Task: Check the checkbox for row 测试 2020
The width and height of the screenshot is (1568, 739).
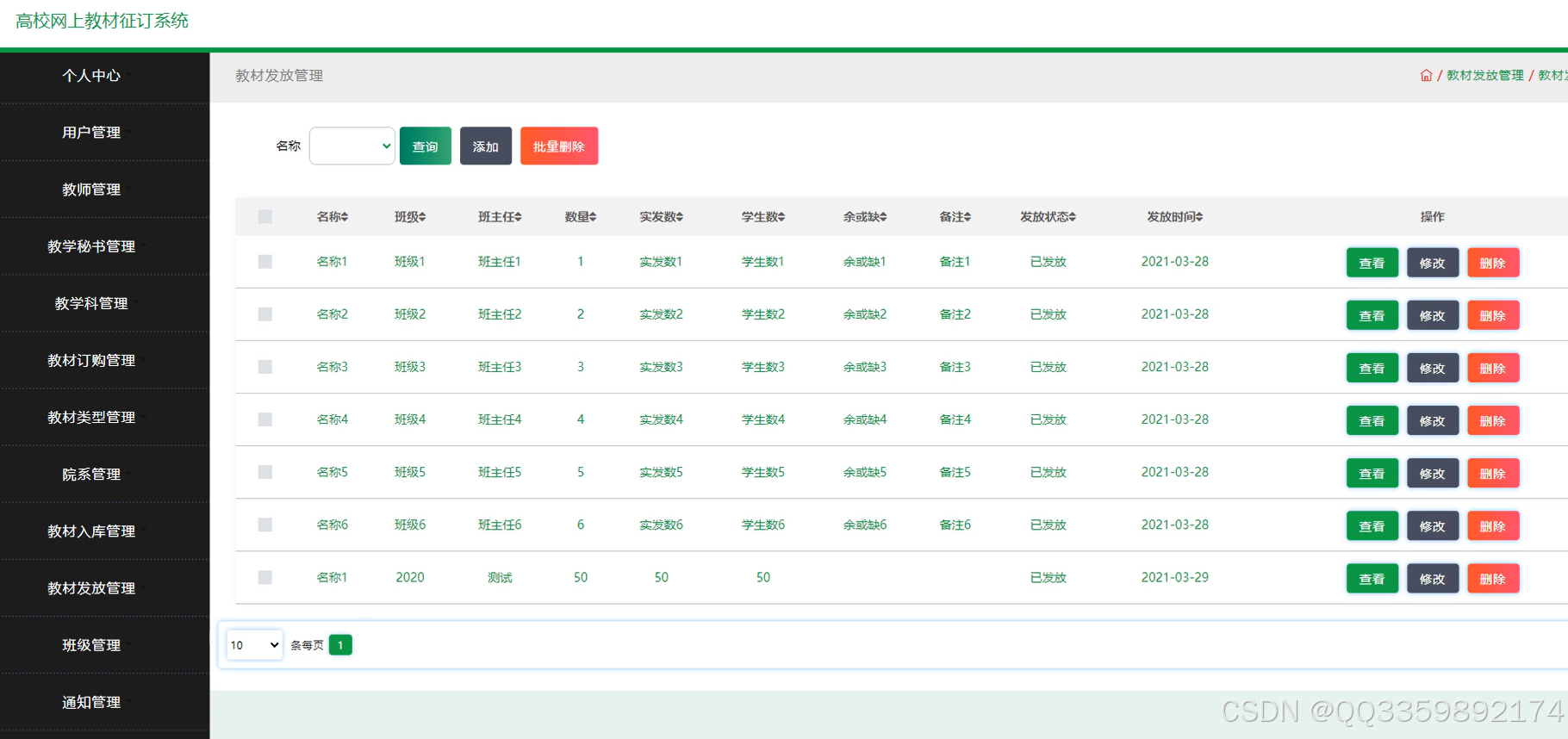Action: click(x=265, y=577)
